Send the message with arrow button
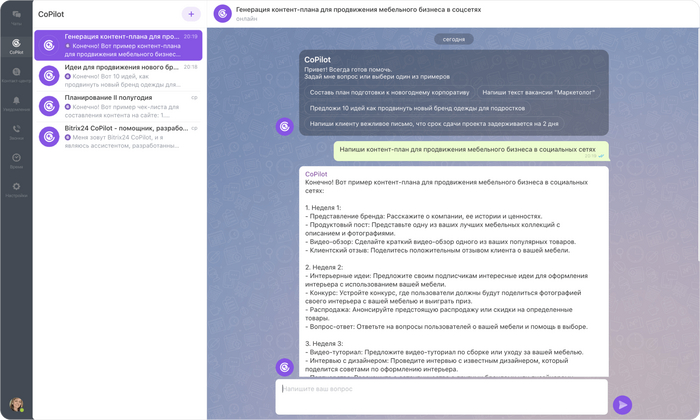The image size is (700, 420). click(622, 405)
